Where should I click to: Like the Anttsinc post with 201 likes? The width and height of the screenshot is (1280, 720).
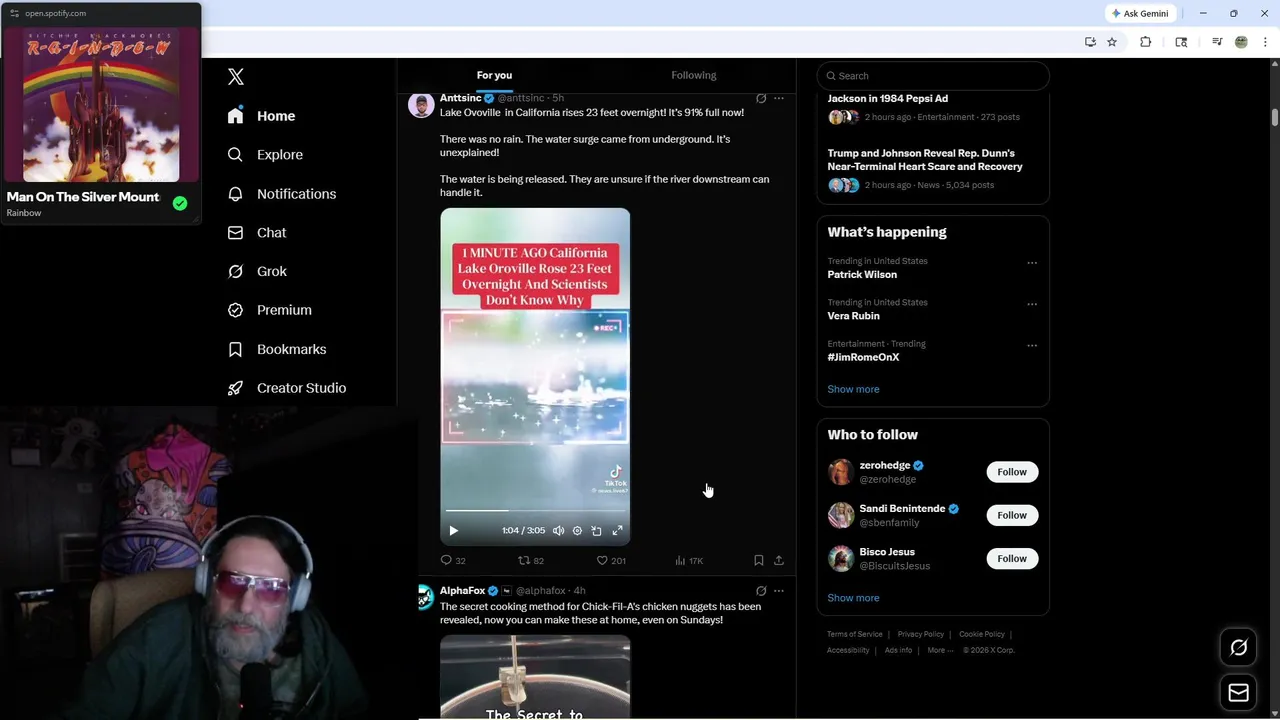tap(610, 561)
